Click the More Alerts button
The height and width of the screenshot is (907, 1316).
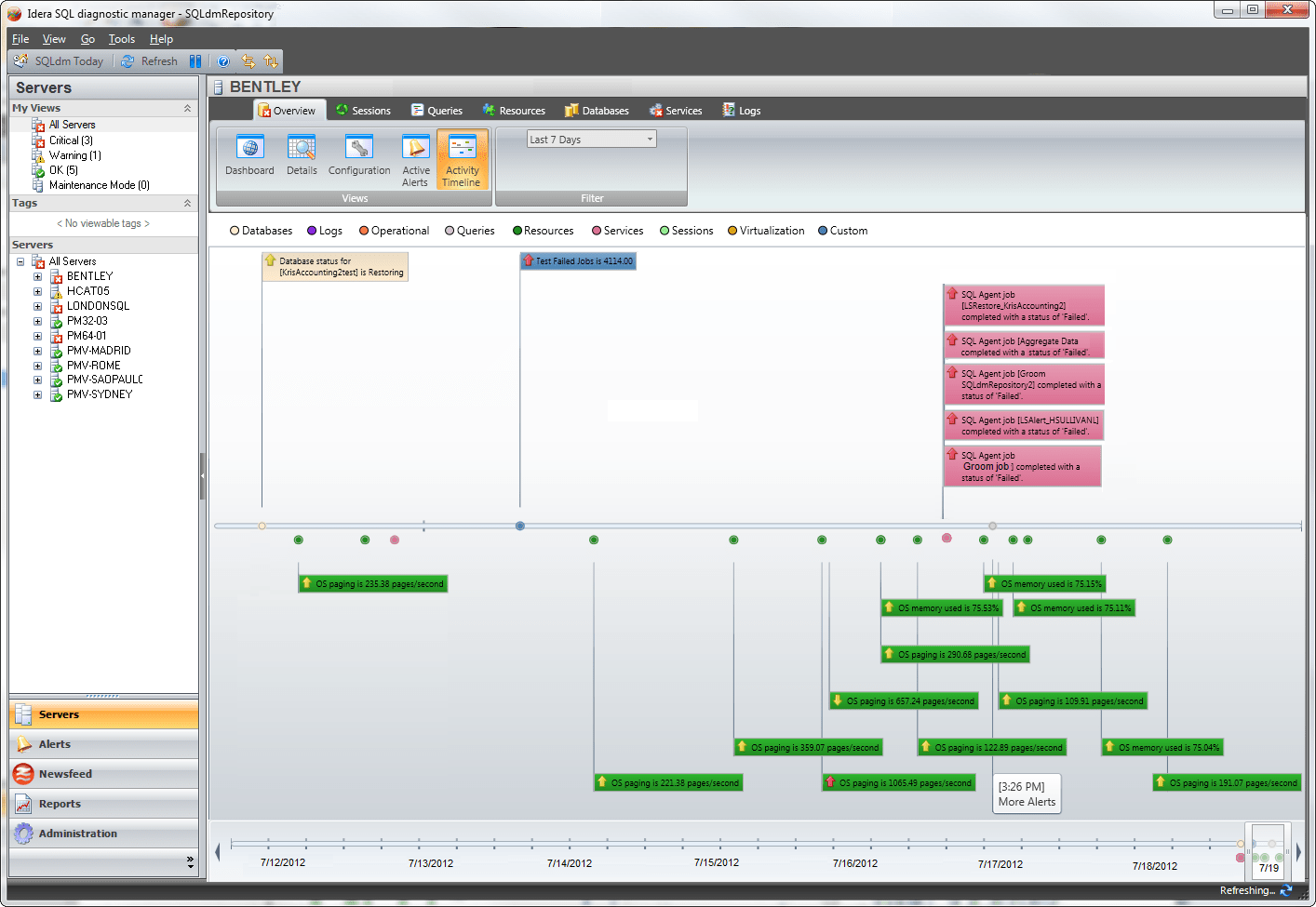[x=1027, y=794]
